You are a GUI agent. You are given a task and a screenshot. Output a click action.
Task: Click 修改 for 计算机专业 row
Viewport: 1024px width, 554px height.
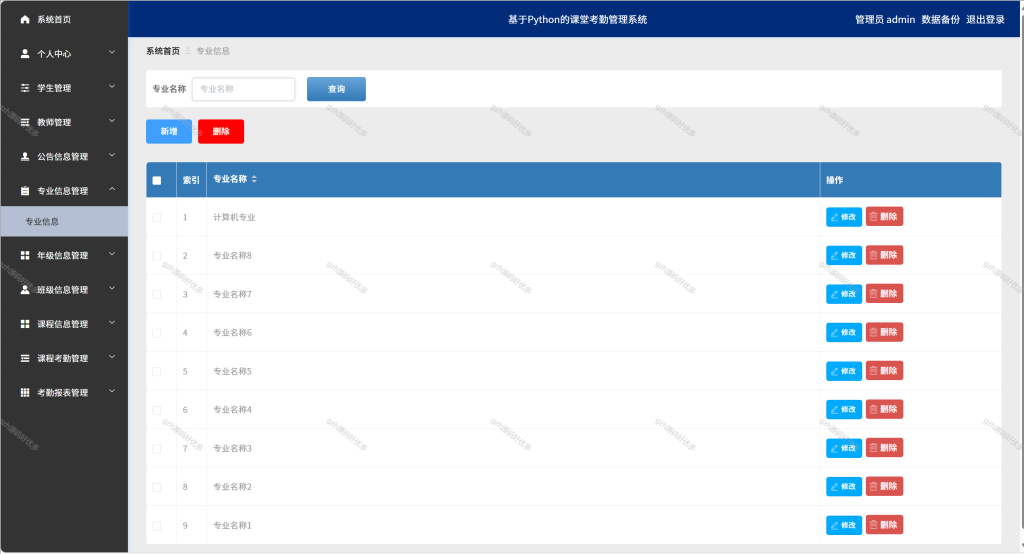(844, 217)
